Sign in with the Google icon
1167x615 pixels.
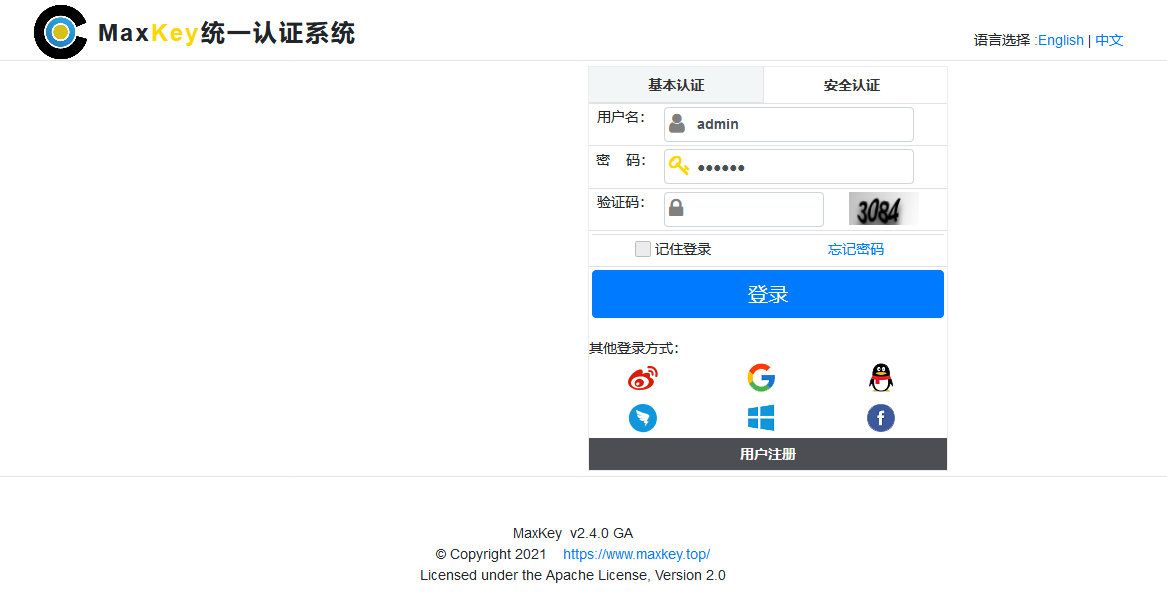[761, 378]
